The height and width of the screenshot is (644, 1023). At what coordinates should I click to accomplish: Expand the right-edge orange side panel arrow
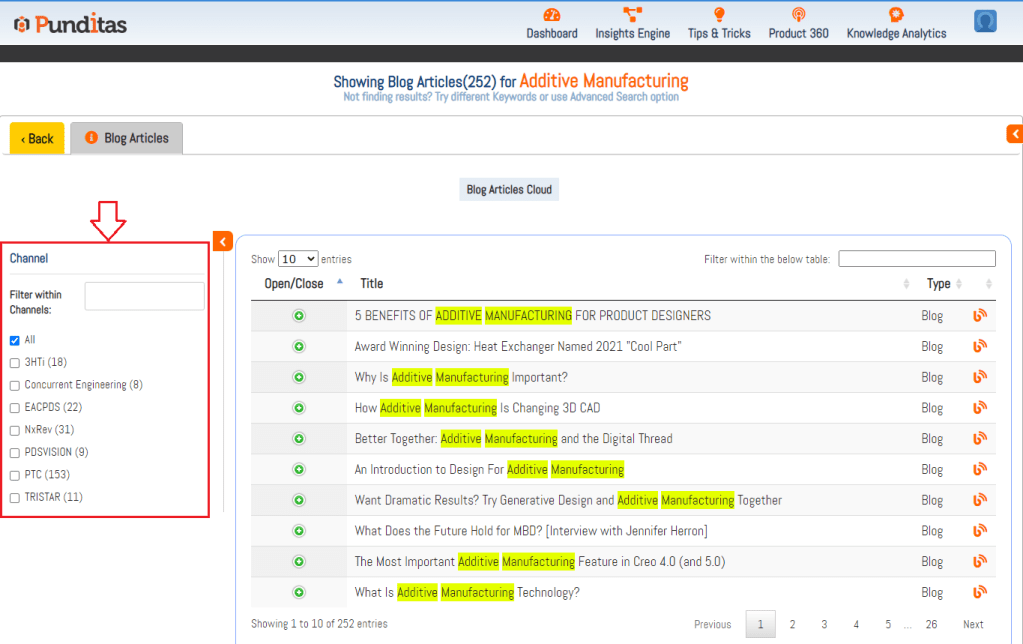(1014, 133)
